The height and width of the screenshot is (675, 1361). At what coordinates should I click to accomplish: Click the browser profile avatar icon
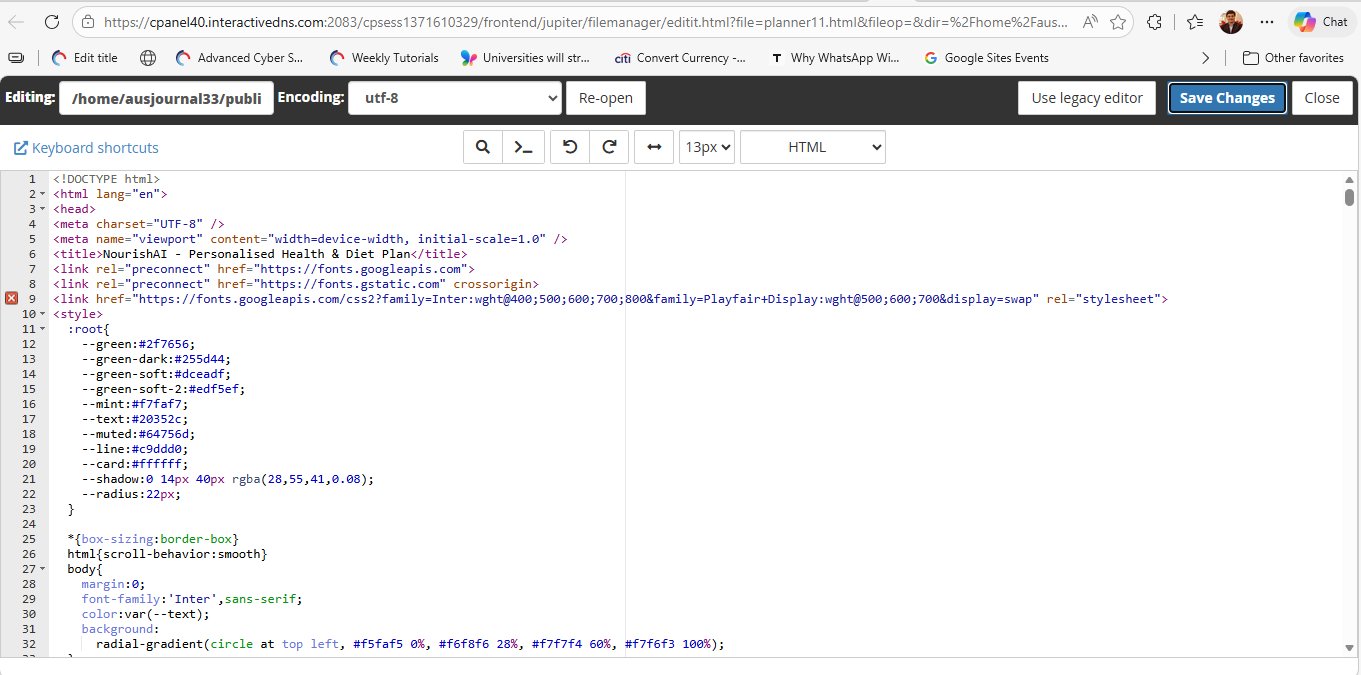1230,21
